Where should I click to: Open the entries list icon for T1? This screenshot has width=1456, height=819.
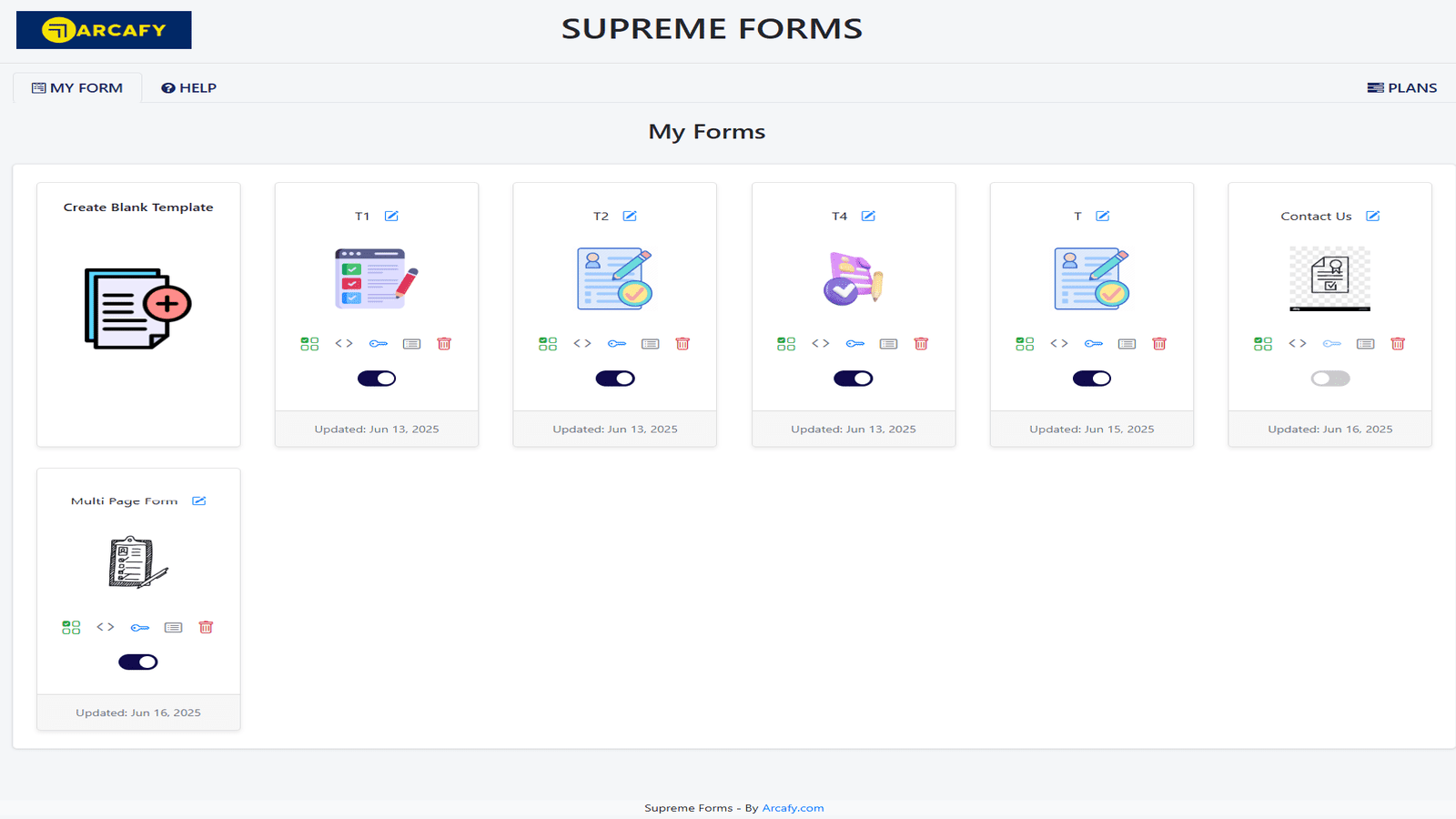tap(412, 343)
